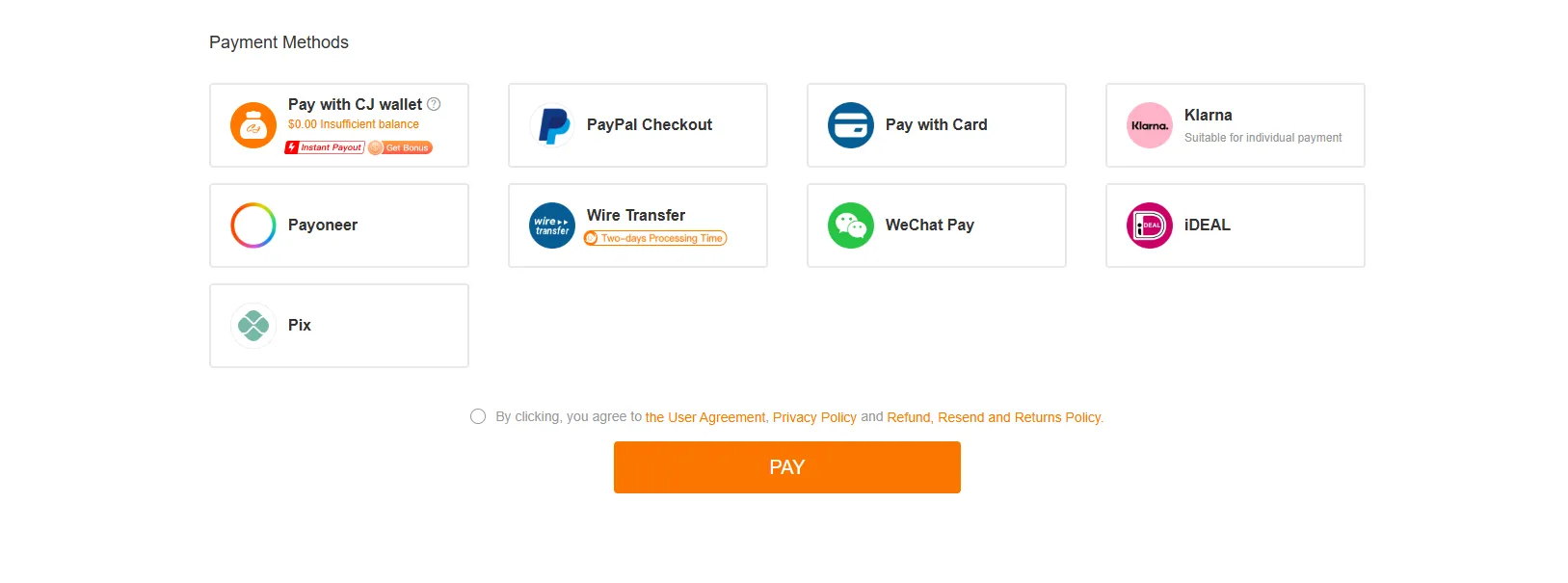Click the pink Klarna logo icon
This screenshot has width=1568, height=583.
1150,125
